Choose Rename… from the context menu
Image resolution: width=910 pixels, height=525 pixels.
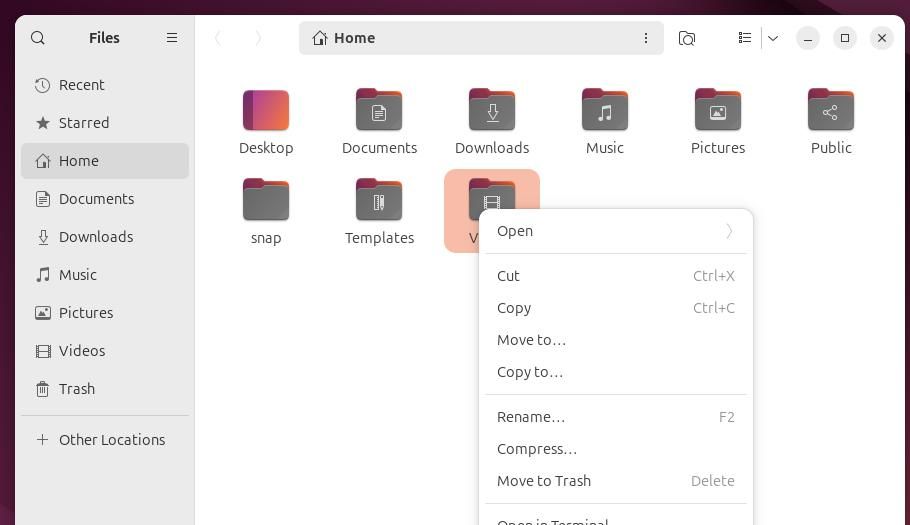(616, 417)
